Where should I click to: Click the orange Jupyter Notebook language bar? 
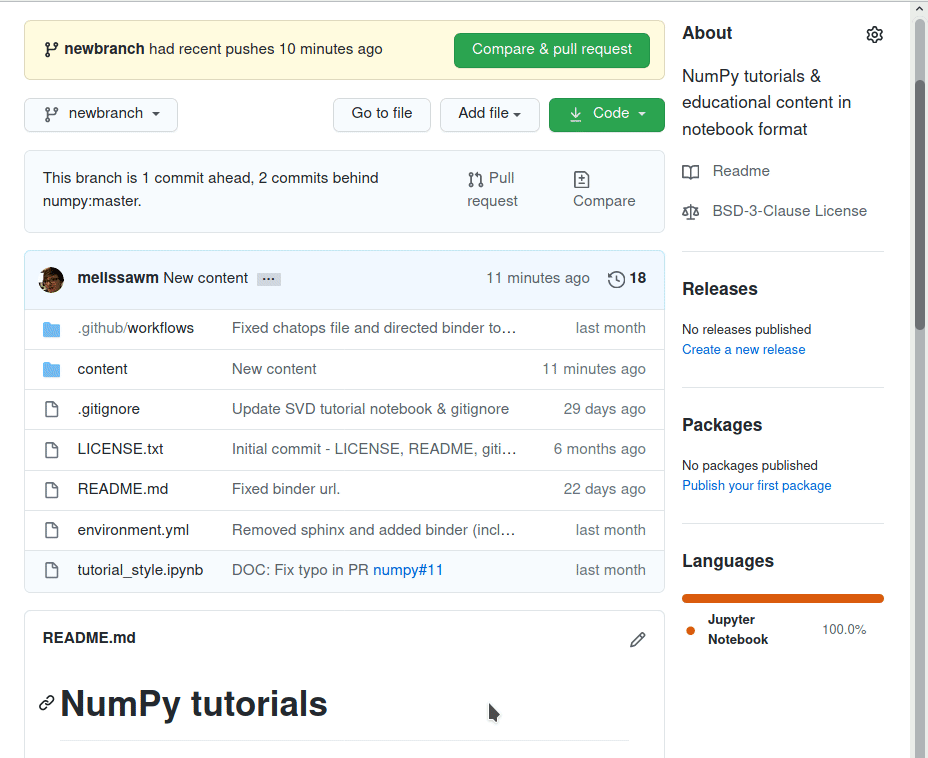(x=782, y=598)
